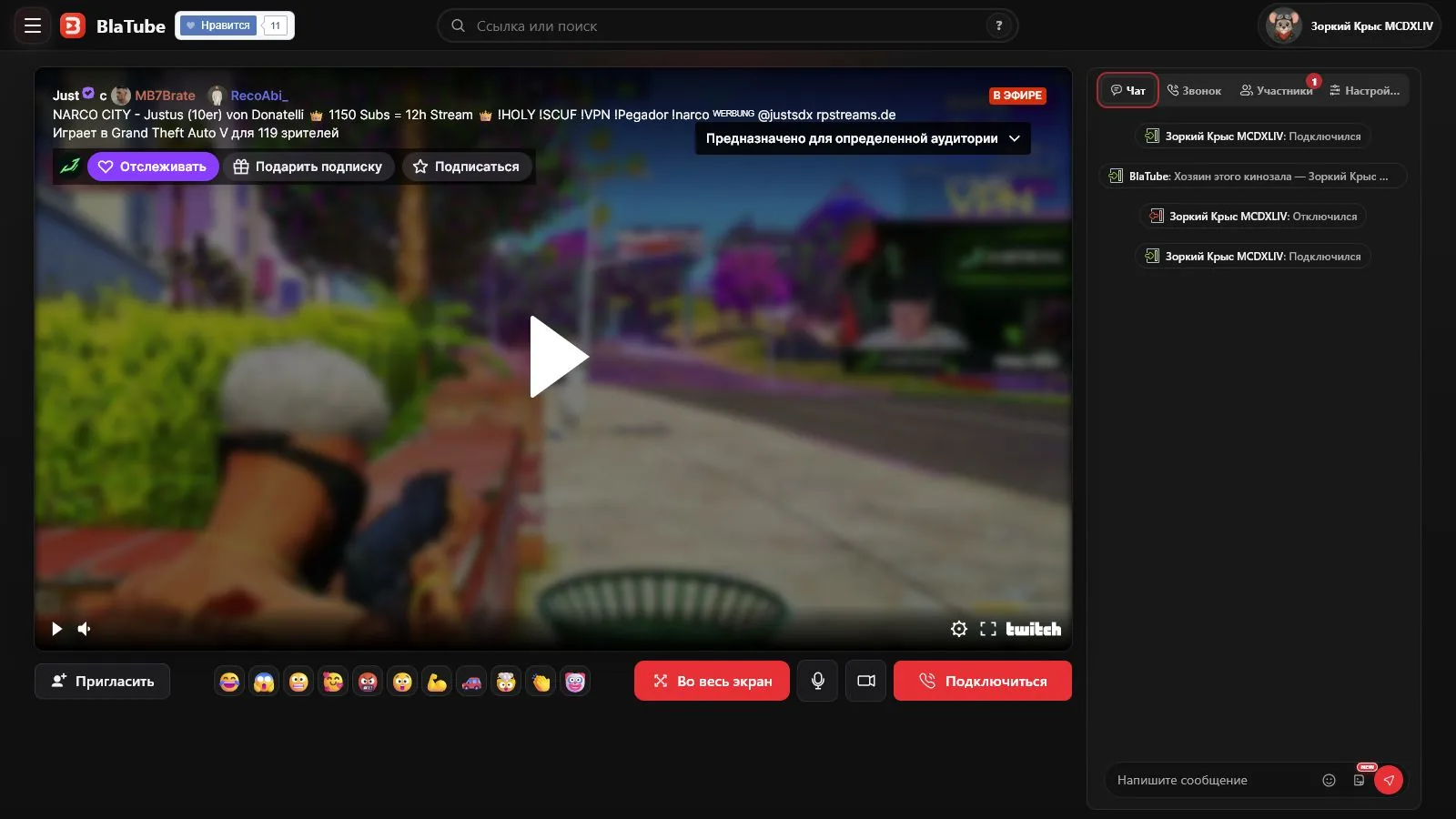This screenshot has height=819, width=1456.
Task: Click the player fullscreen brackets icon
Action: (x=988, y=629)
